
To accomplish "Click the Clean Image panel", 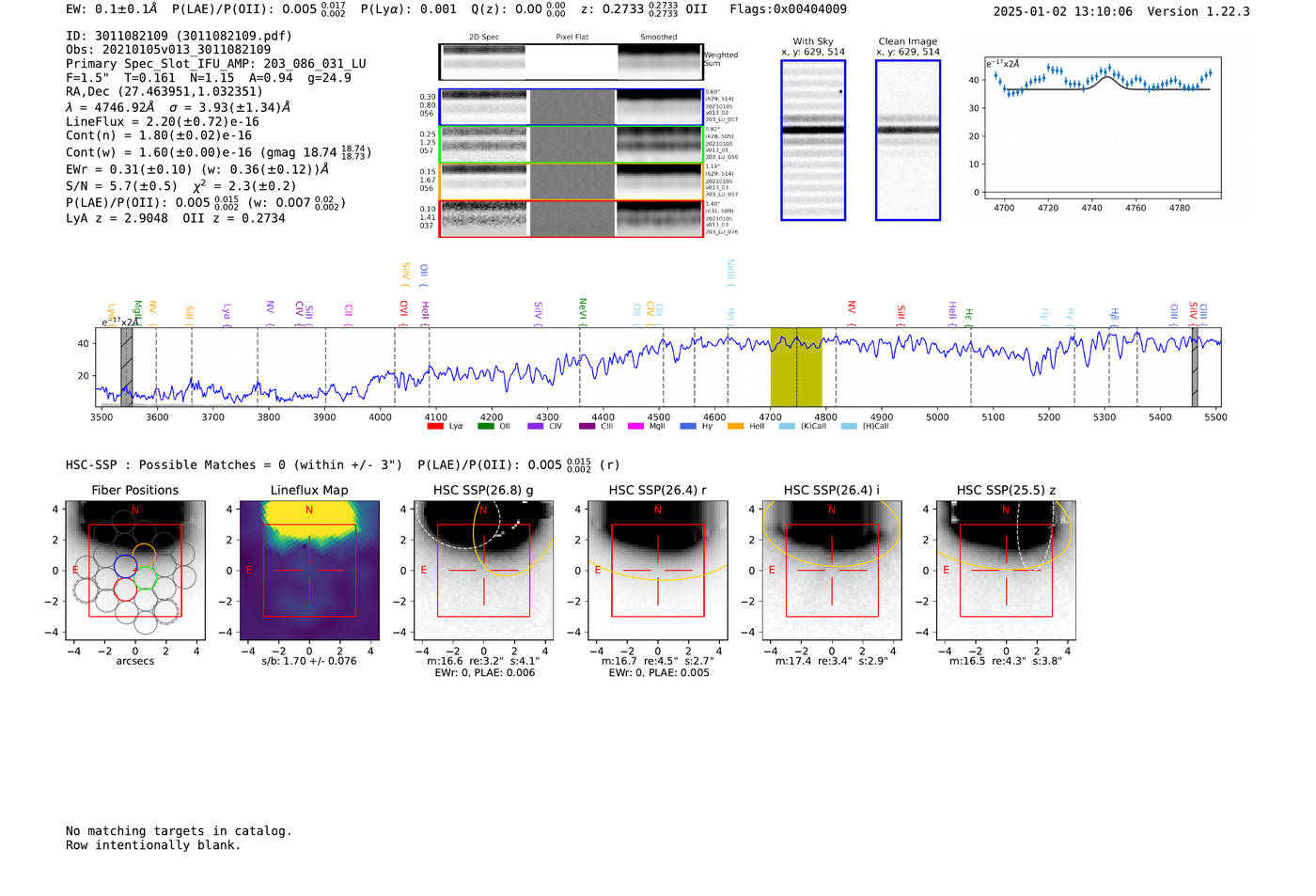I will pyautogui.click(x=908, y=140).
